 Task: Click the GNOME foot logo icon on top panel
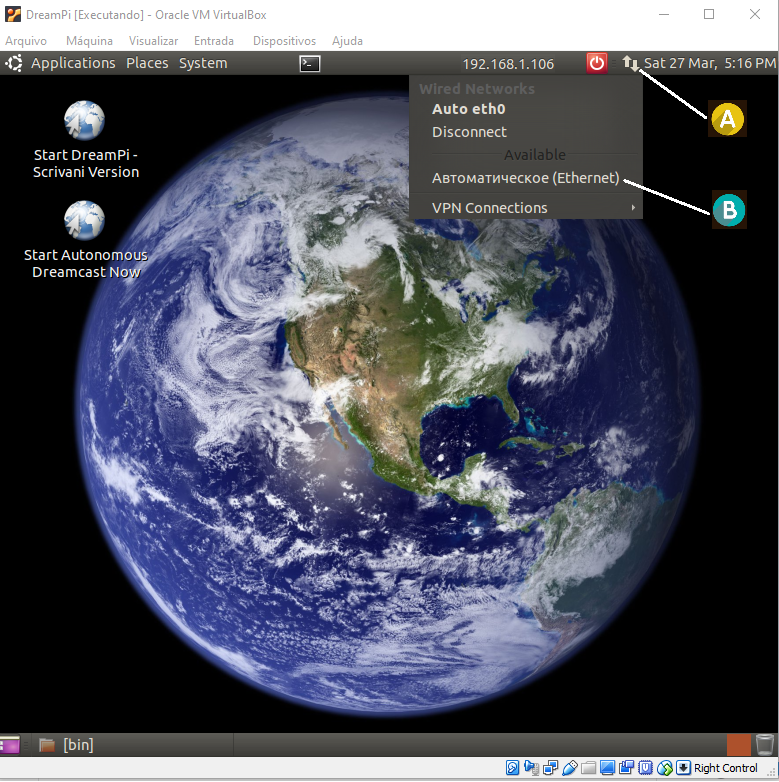coord(14,63)
